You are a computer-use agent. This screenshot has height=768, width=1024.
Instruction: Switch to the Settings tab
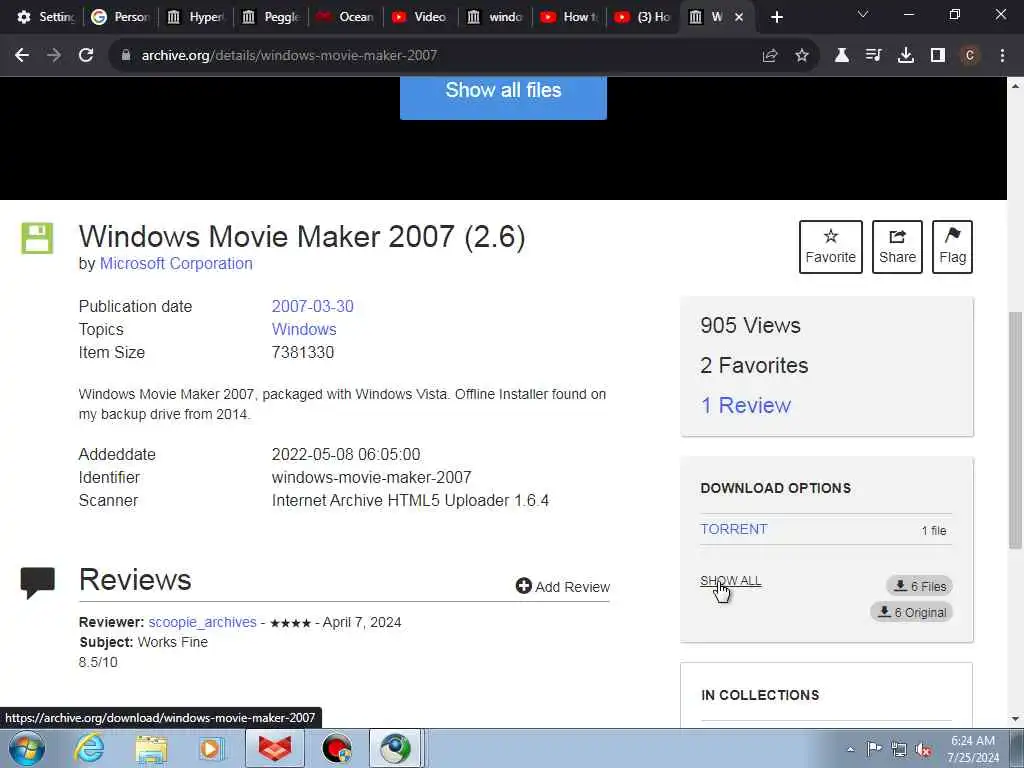(x=46, y=17)
